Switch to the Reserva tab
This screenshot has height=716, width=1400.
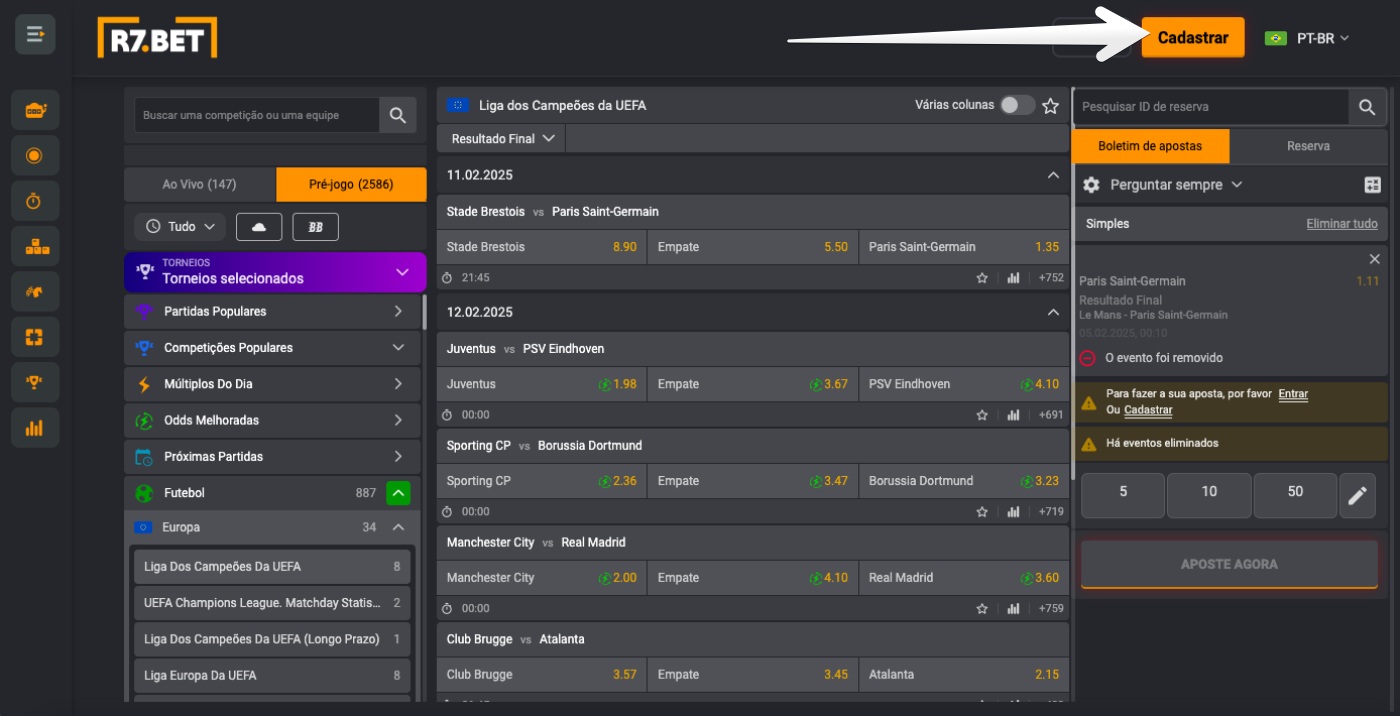[x=1308, y=146]
